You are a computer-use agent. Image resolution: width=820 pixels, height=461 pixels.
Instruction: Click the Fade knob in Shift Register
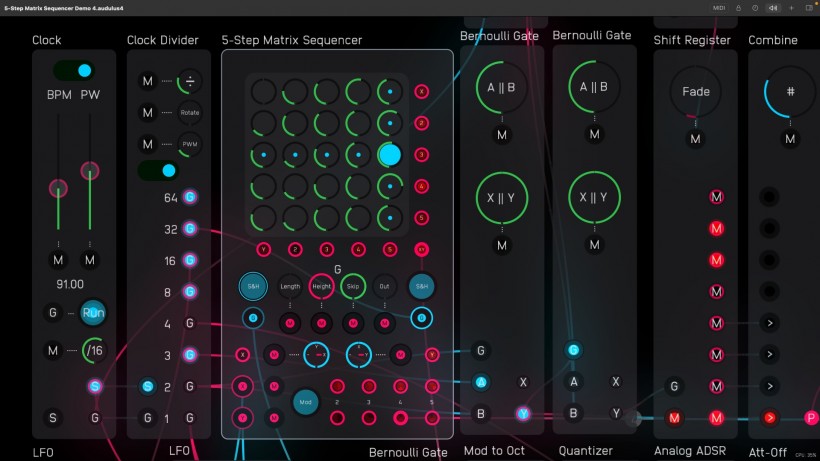[x=696, y=92]
